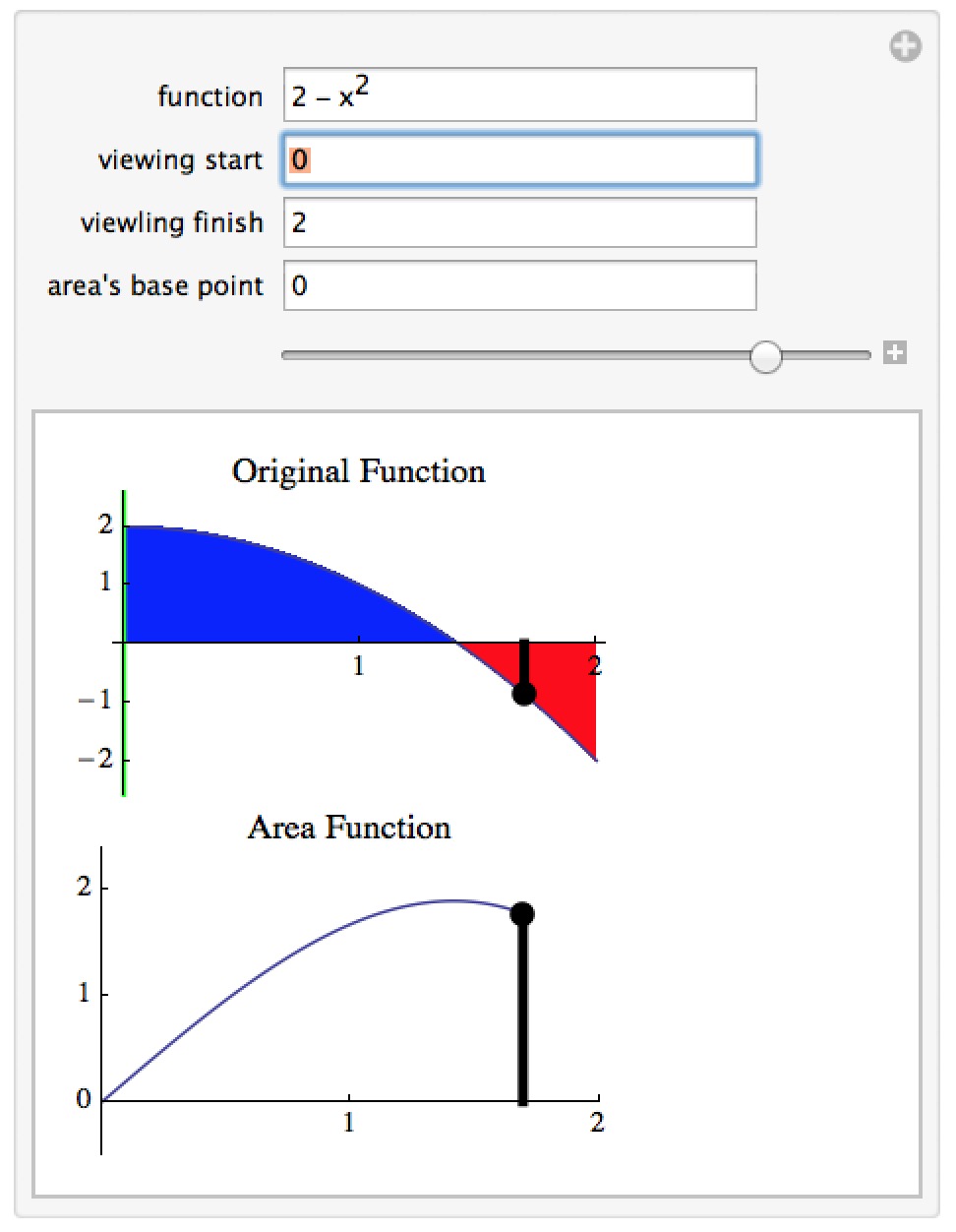
Task: Focus the viewing start field
Action: click(519, 159)
